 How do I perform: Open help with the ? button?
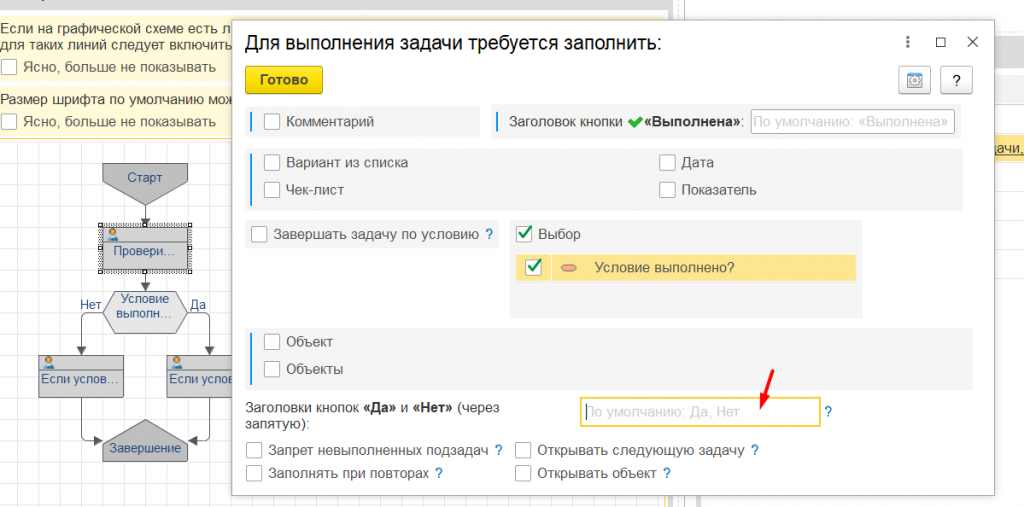click(x=956, y=80)
